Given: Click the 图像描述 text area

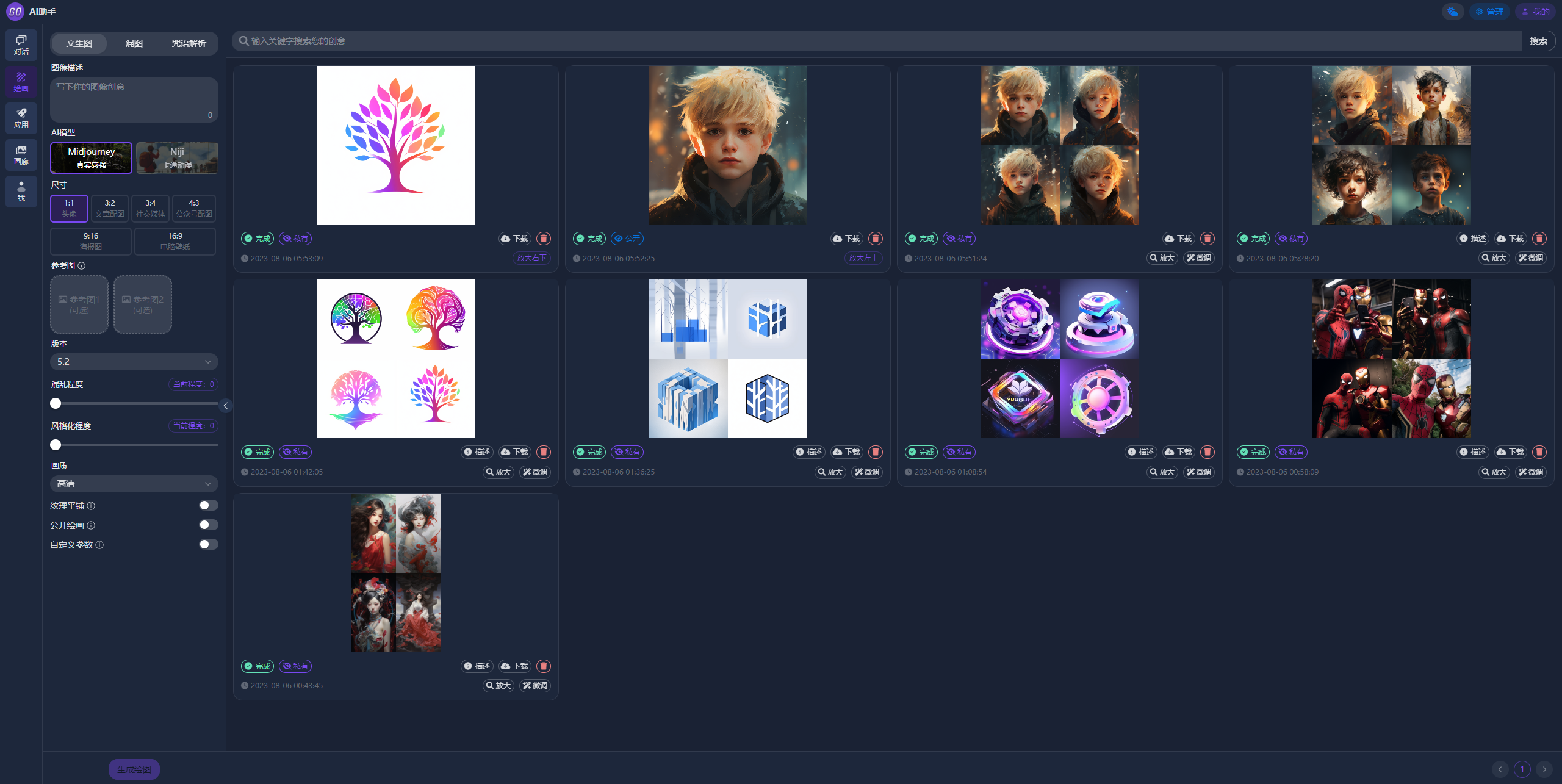Looking at the screenshot, I should click(134, 100).
